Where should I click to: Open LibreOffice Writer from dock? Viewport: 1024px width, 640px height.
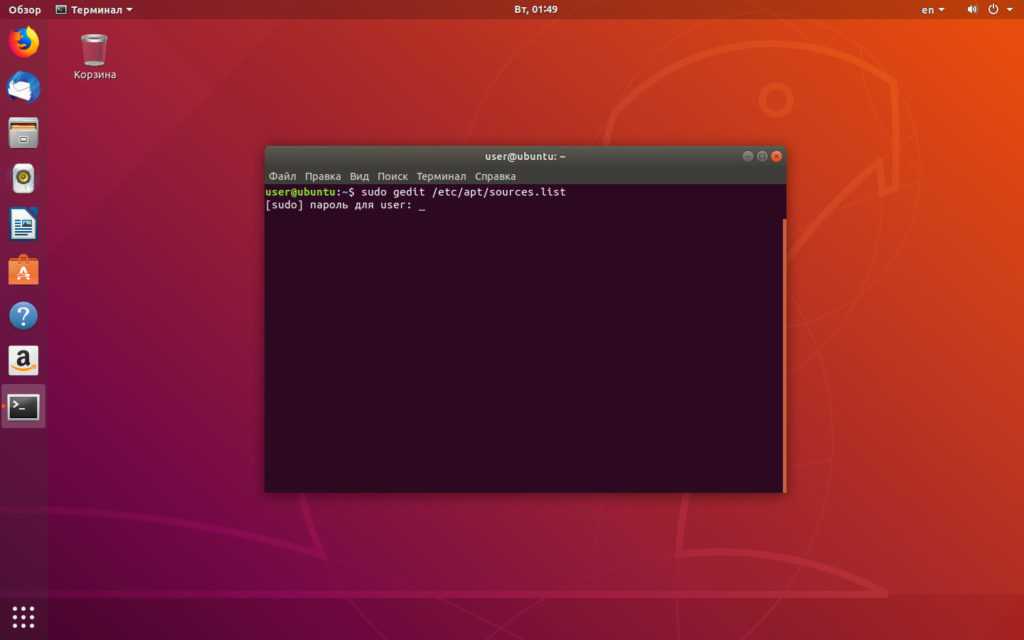point(23,224)
